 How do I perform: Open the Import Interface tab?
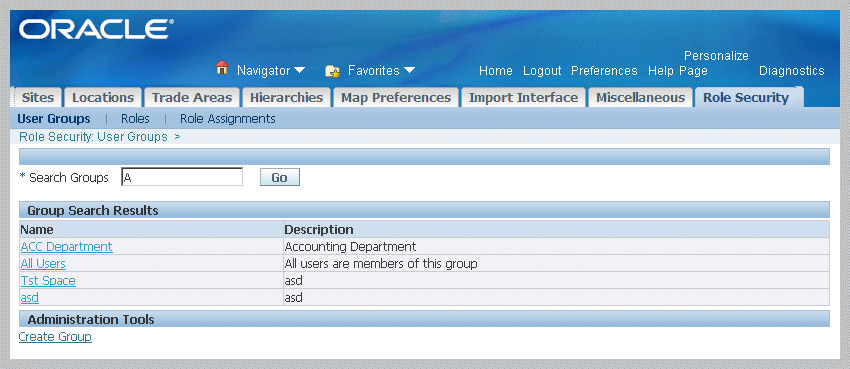tap(523, 98)
